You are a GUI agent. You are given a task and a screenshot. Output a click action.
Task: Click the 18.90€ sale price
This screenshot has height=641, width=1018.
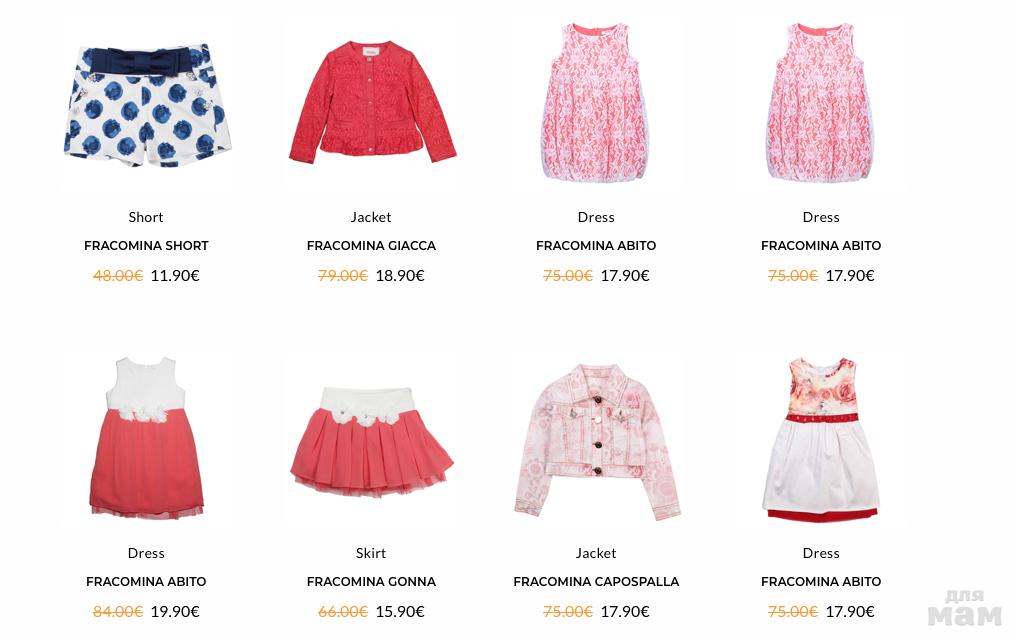point(400,276)
